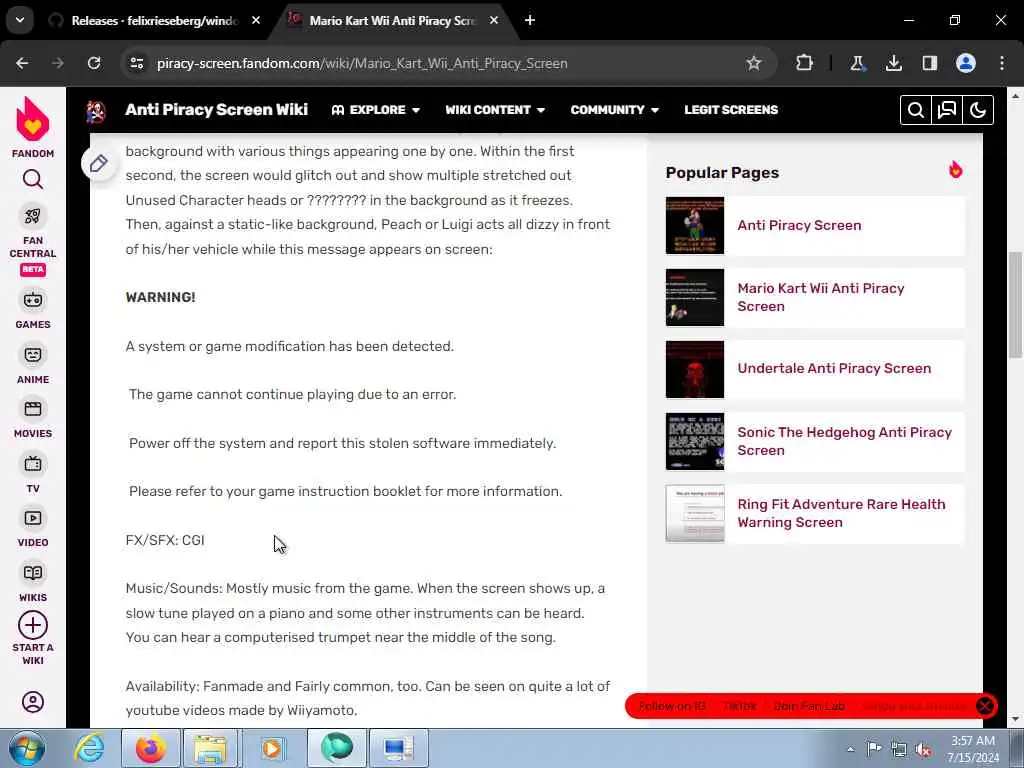
Task: Open Windows Media Player in taskbar
Action: pos(272,749)
